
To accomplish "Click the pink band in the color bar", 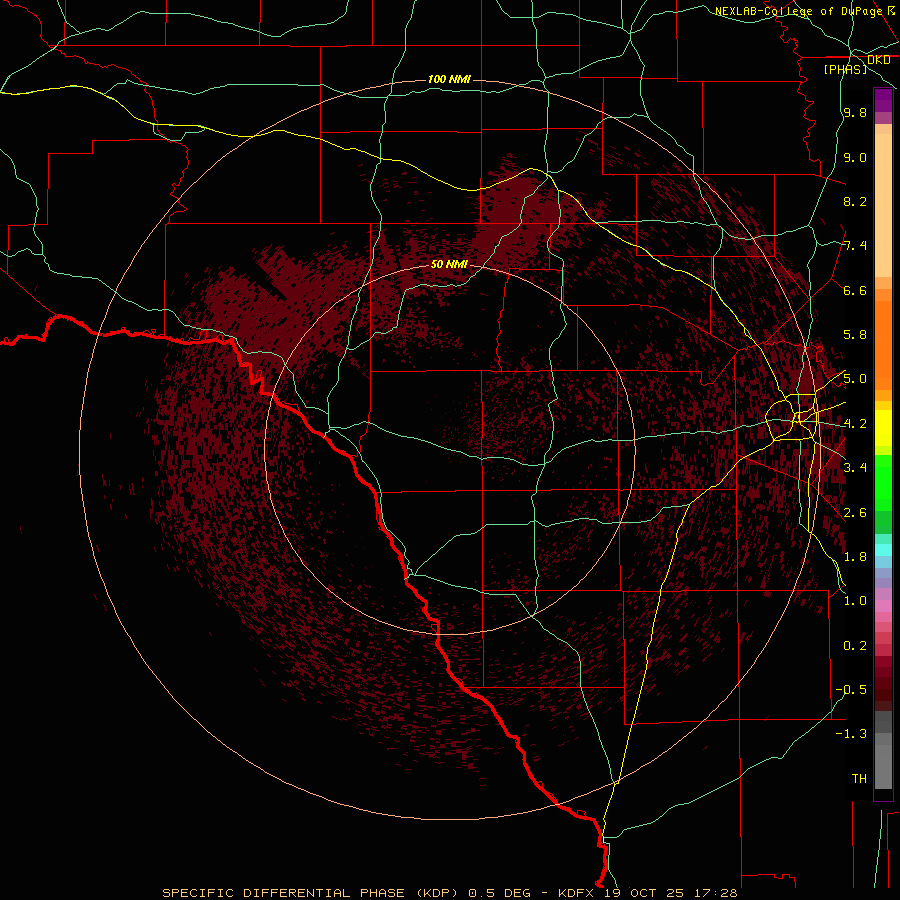I will coord(883,606).
